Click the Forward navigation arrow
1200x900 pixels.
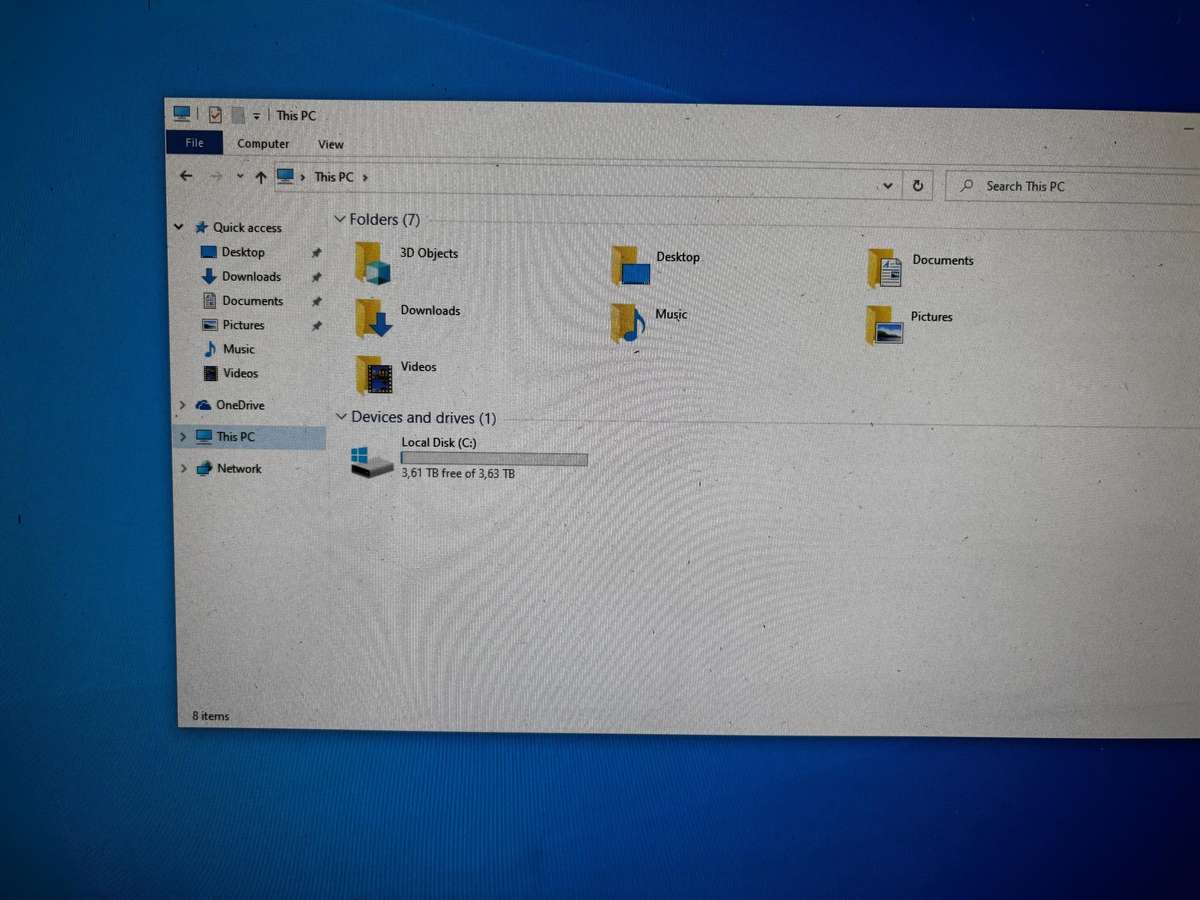pyautogui.click(x=216, y=176)
